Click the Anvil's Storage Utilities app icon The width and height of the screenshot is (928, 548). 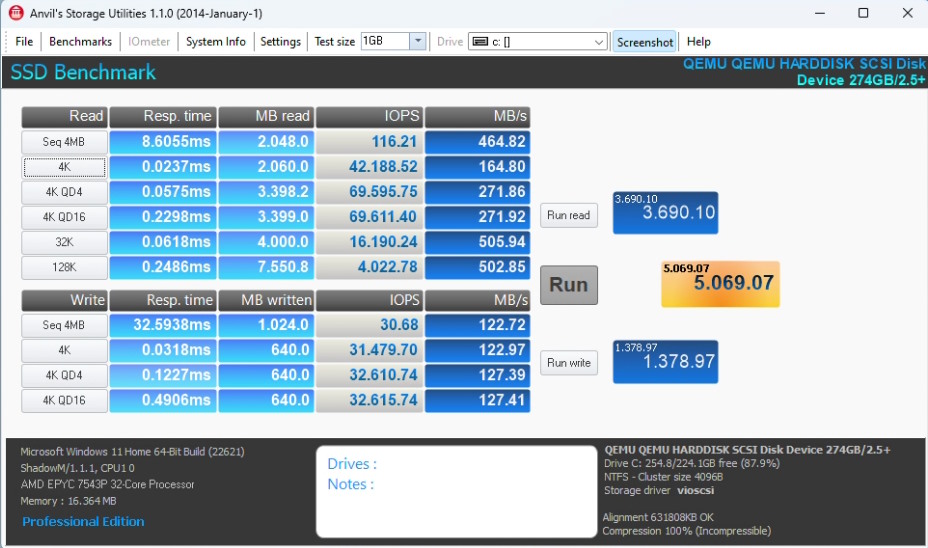16,12
